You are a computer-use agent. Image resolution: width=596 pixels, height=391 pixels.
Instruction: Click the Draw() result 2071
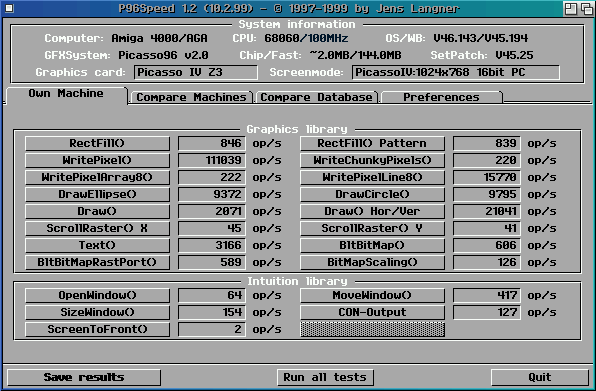212,211
